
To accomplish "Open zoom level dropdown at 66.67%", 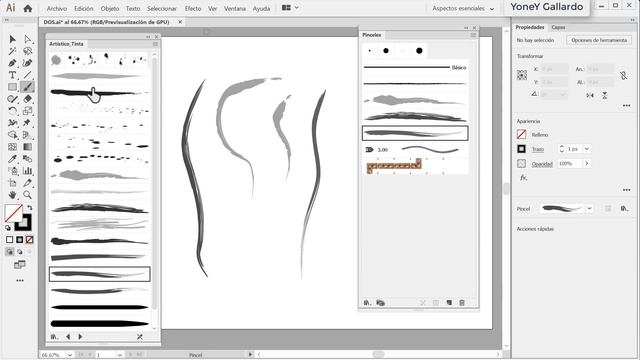I will [x=69, y=355].
